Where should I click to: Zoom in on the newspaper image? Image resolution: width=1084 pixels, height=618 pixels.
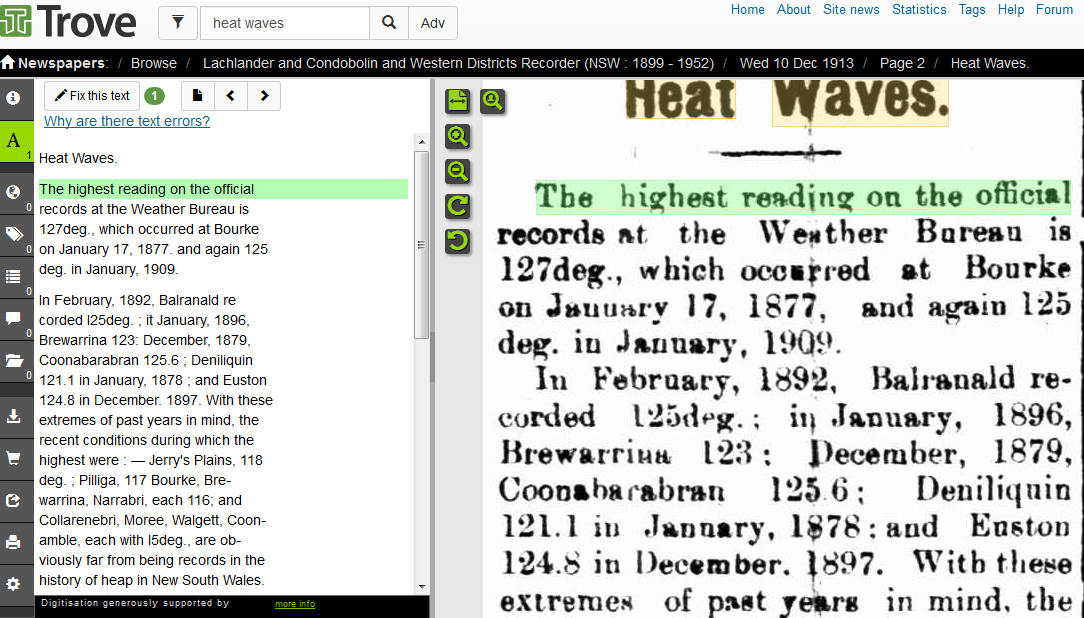coord(457,136)
